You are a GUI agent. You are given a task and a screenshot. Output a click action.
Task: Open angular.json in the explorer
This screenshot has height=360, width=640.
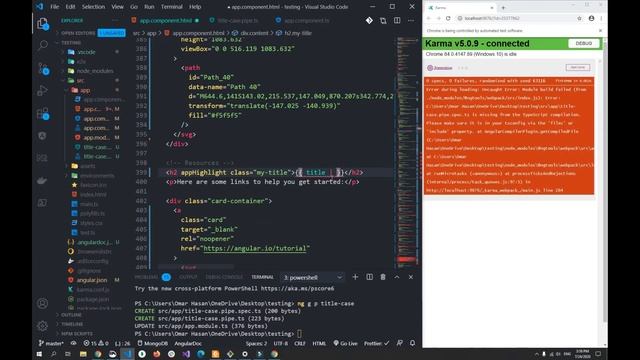(x=92, y=280)
